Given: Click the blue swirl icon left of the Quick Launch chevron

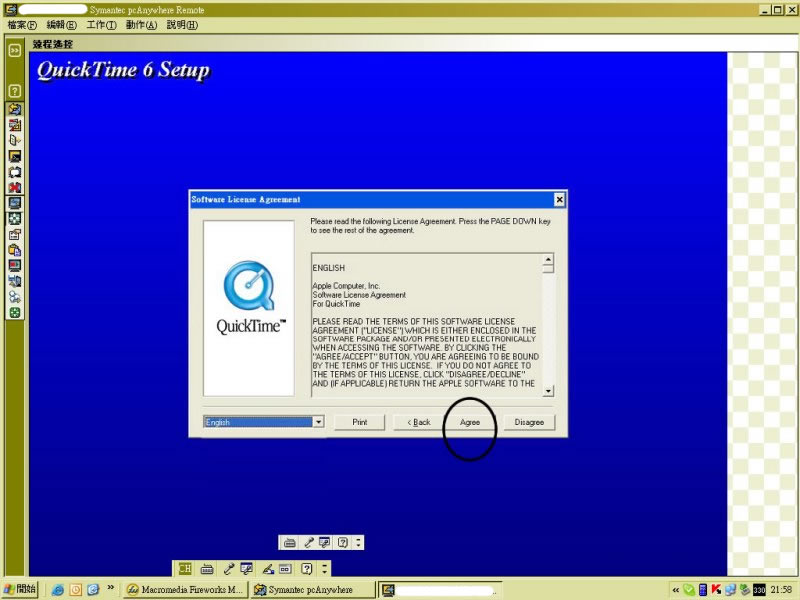Looking at the screenshot, I should click(x=93, y=590).
